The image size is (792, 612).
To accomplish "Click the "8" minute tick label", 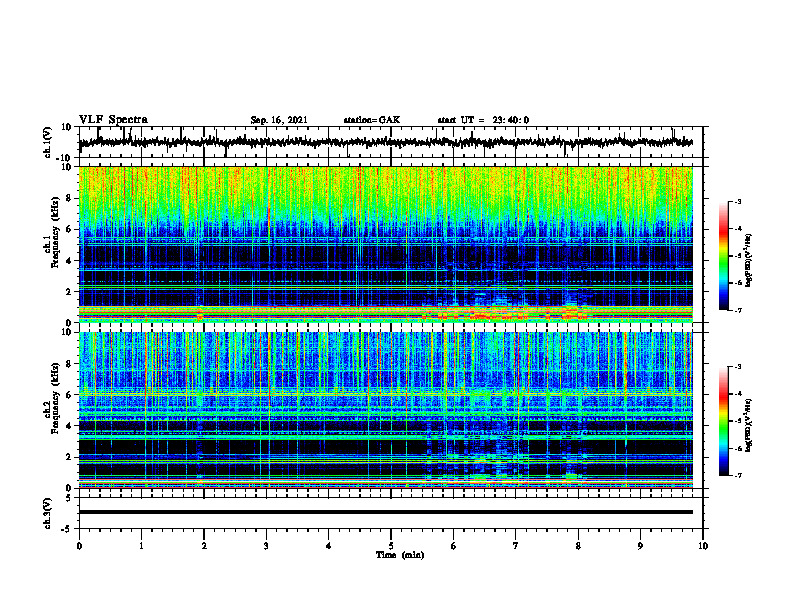I will click(x=578, y=546).
